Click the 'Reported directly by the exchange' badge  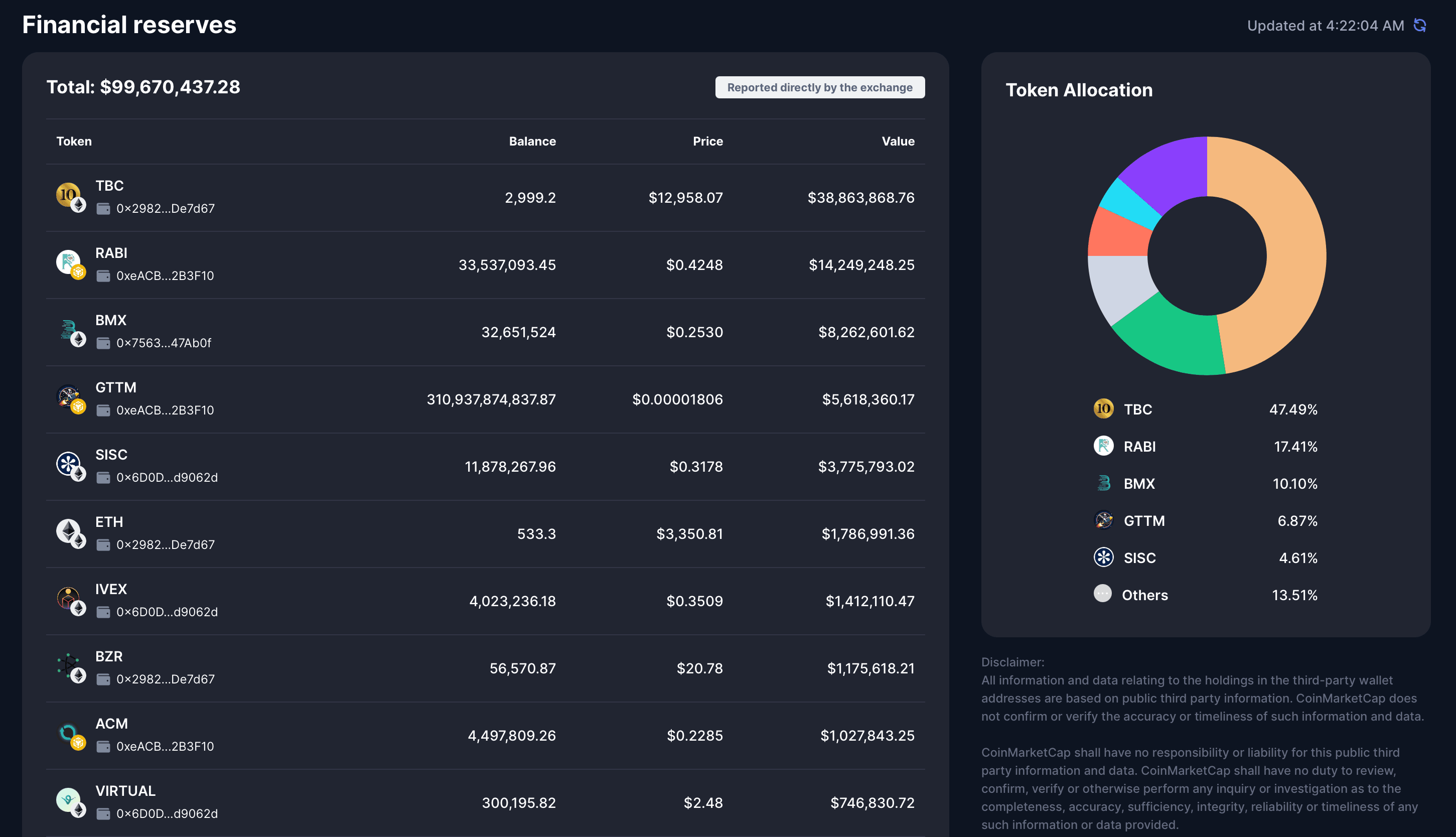[x=819, y=87]
